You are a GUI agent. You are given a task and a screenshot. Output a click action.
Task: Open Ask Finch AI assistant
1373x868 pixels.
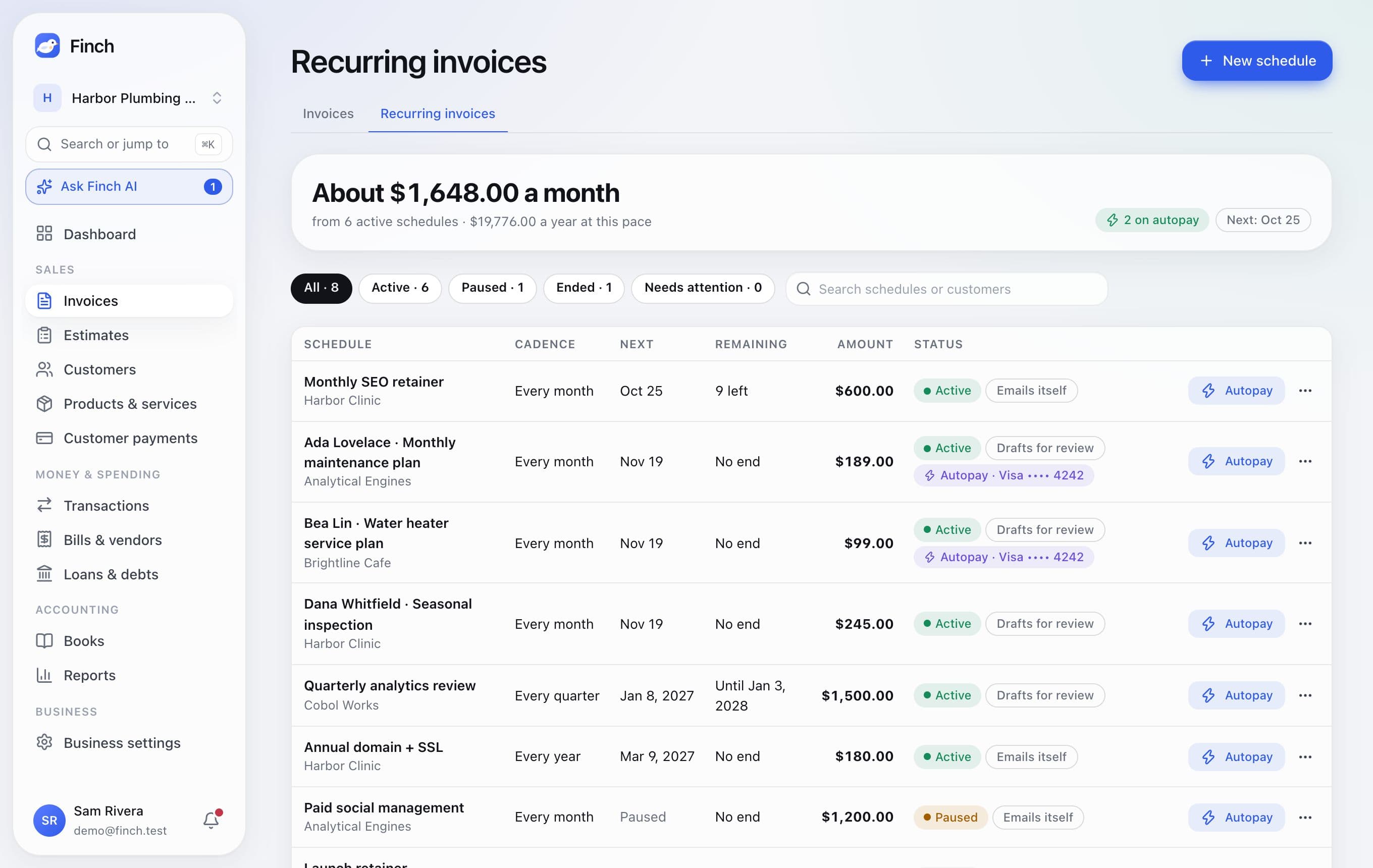[129, 186]
